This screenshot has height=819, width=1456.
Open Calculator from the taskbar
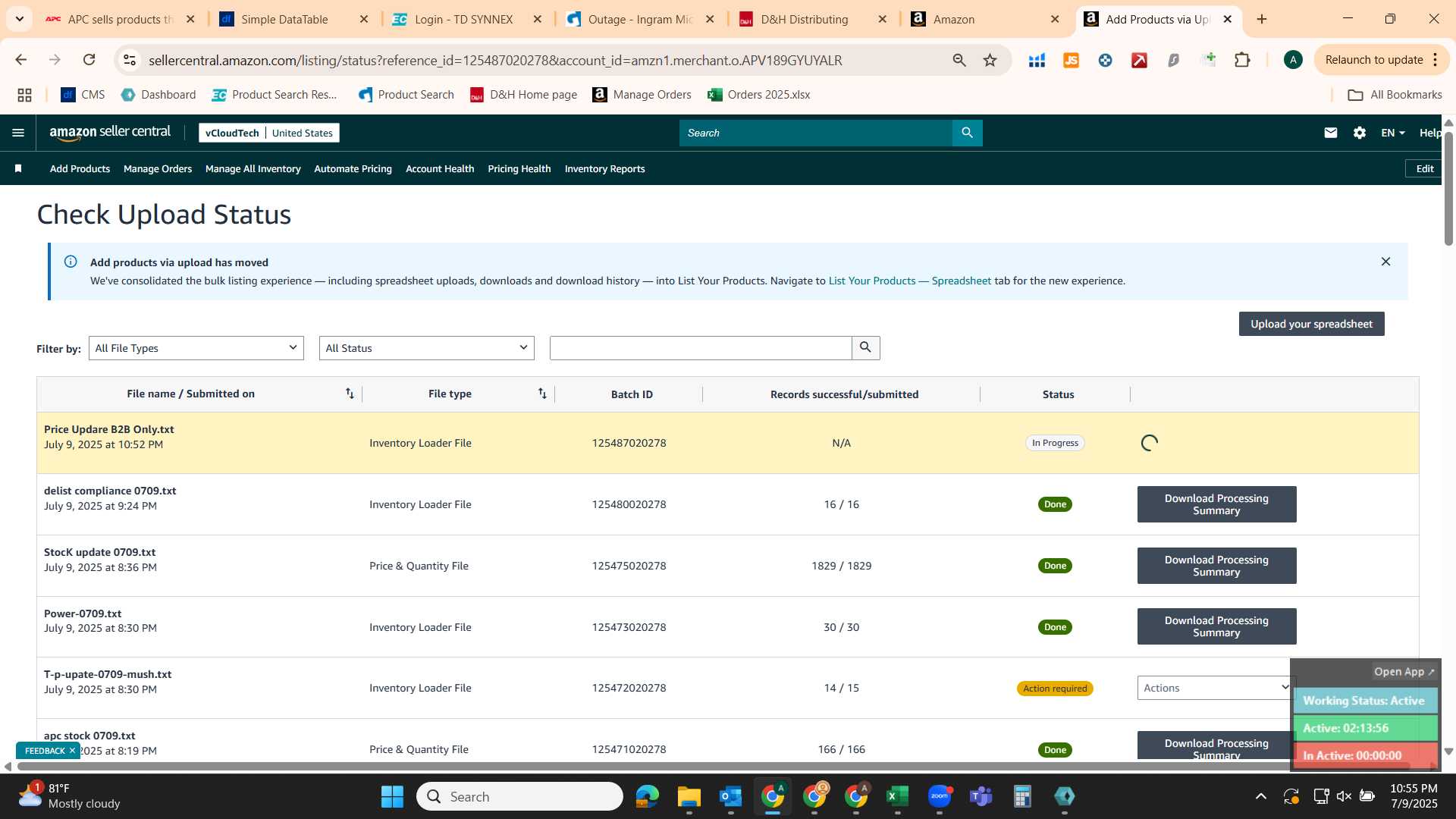(x=1022, y=796)
